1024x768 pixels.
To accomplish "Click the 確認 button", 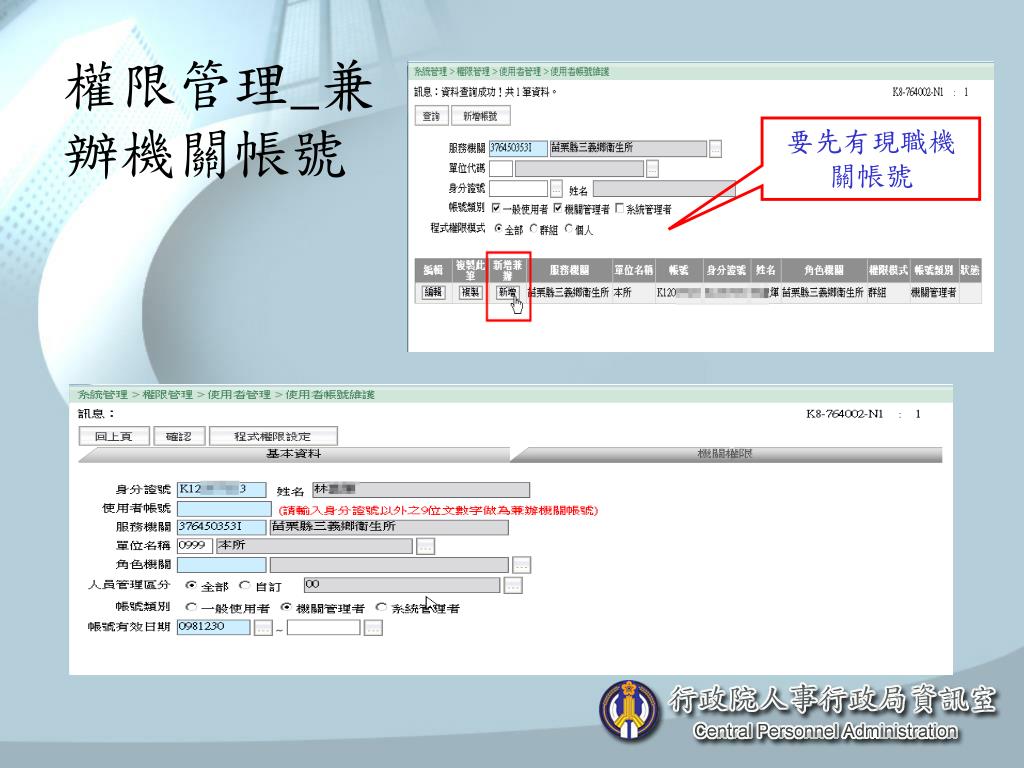I will pos(179,436).
